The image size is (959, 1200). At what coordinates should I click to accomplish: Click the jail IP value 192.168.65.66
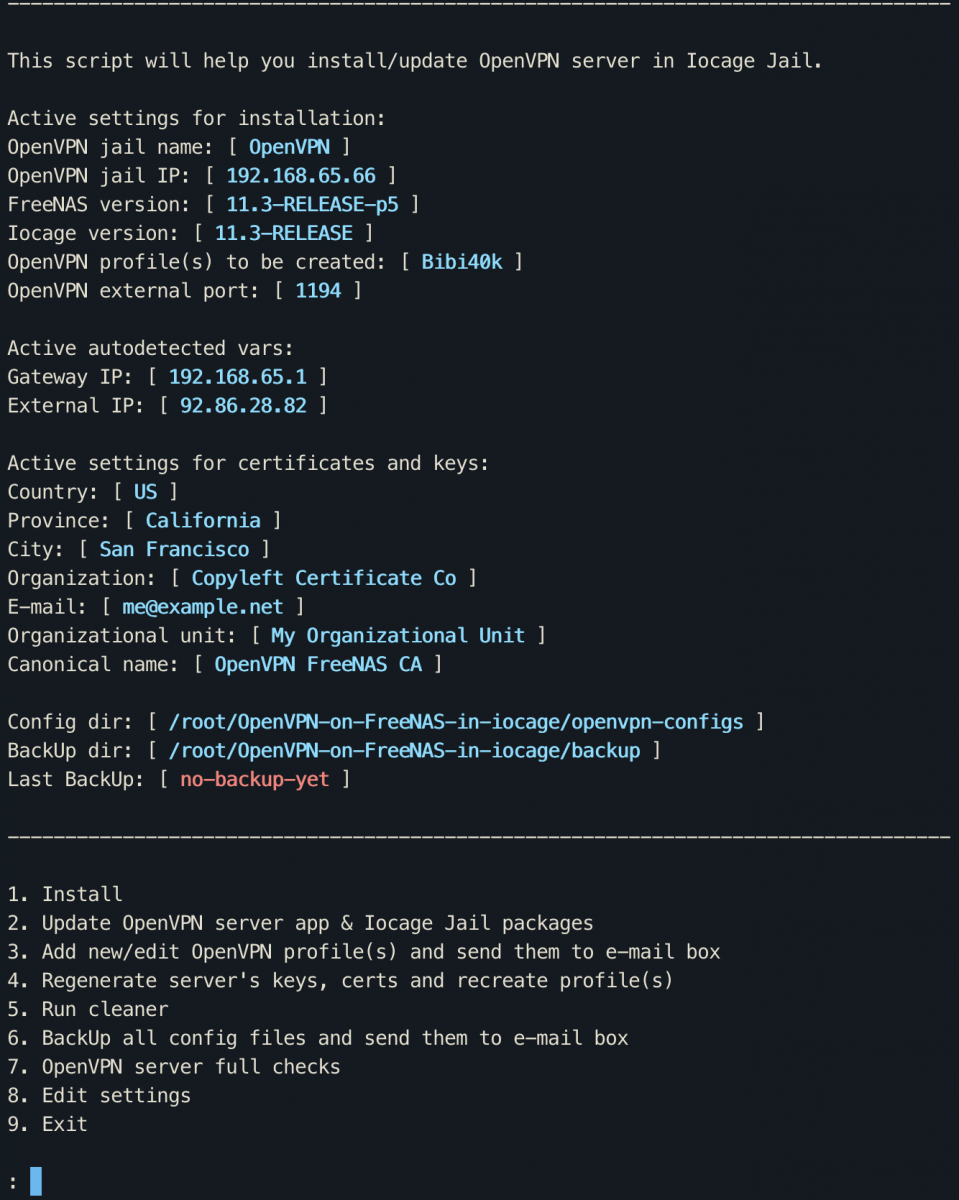coord(301,176)
